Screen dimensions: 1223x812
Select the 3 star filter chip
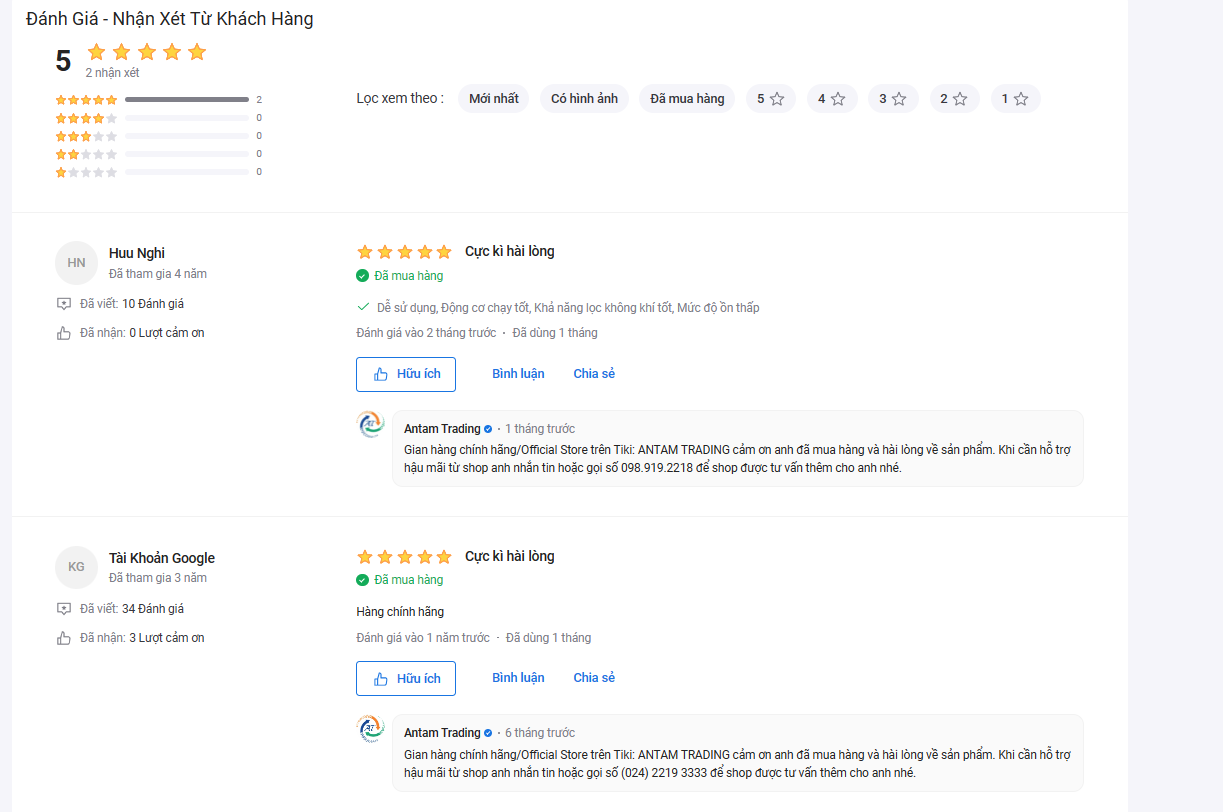click(x=893, y=99)
